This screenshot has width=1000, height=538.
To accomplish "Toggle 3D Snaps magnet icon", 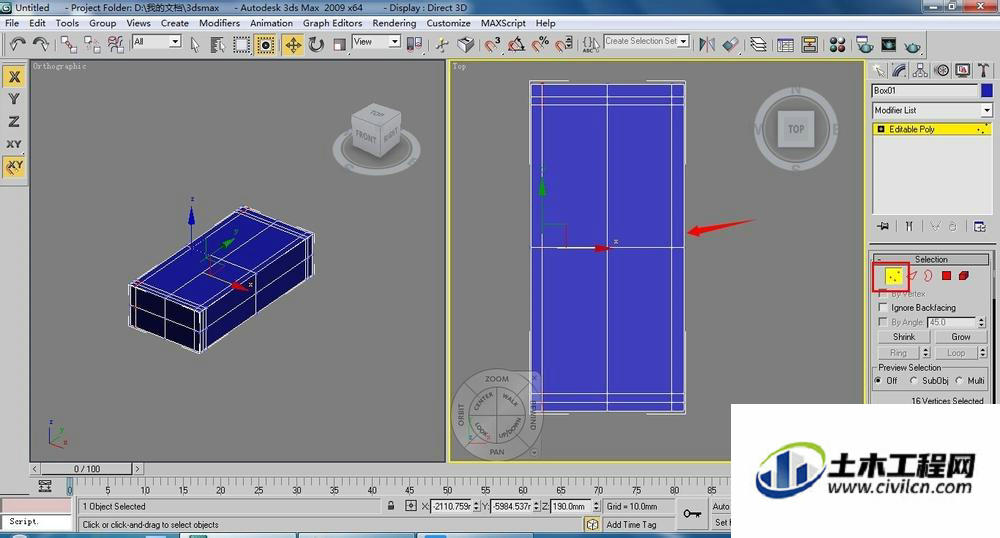I will point(492,44).
